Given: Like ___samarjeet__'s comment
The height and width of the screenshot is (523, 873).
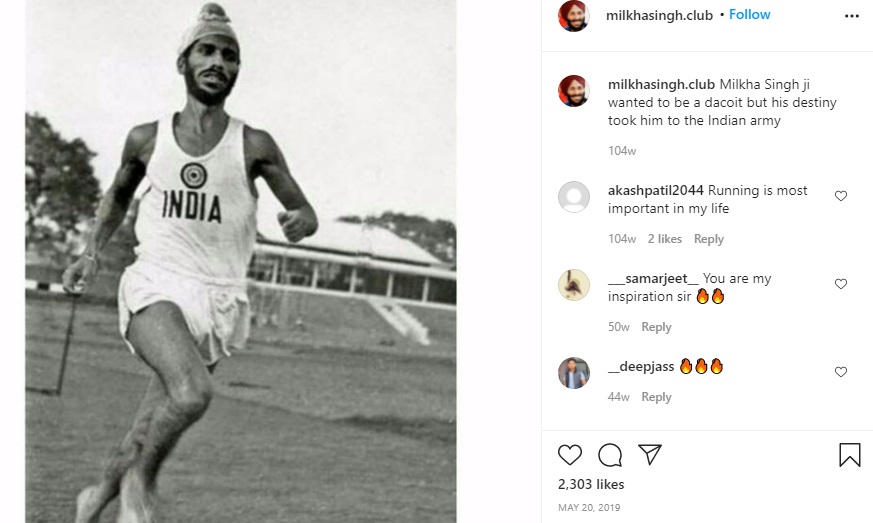Looking at the screenshot, I should click(x=841, y=284).
